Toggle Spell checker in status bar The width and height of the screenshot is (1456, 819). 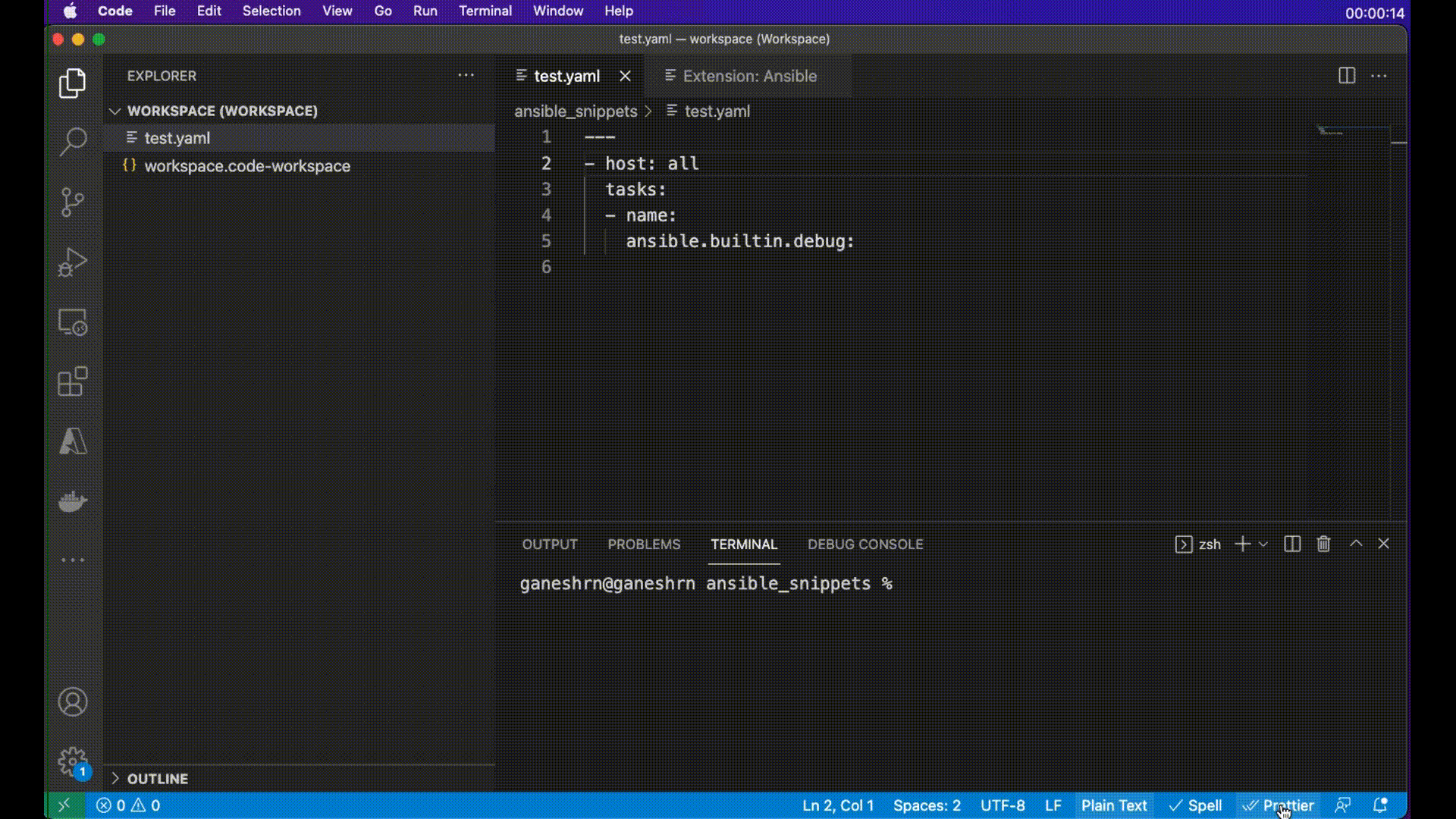pyautogui.click(x=1196, y=805)
